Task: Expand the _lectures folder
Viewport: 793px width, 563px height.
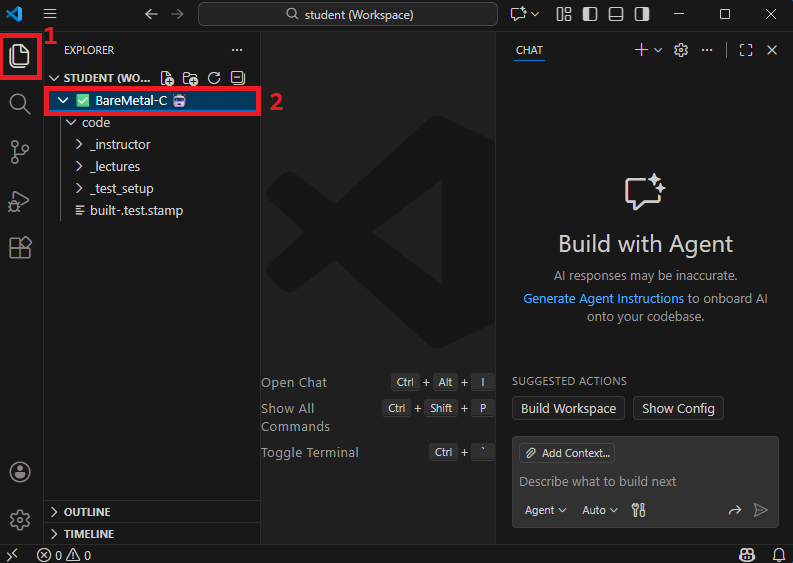Action: 114,166
